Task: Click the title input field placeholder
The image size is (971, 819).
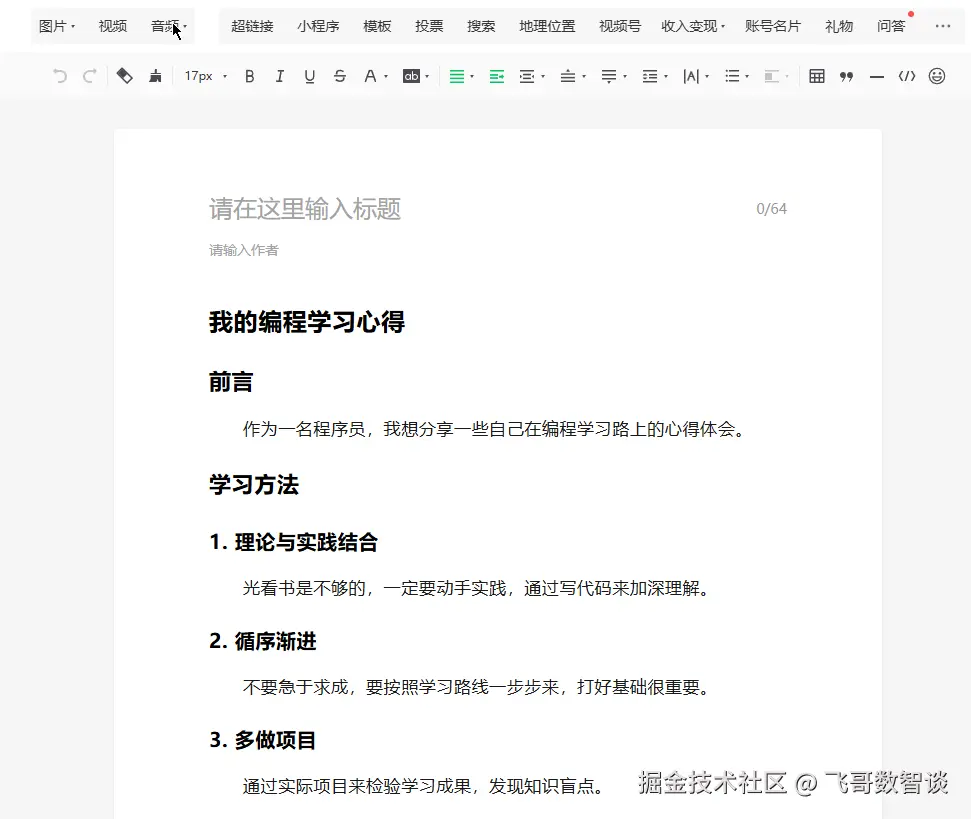Action: [305, 209]
